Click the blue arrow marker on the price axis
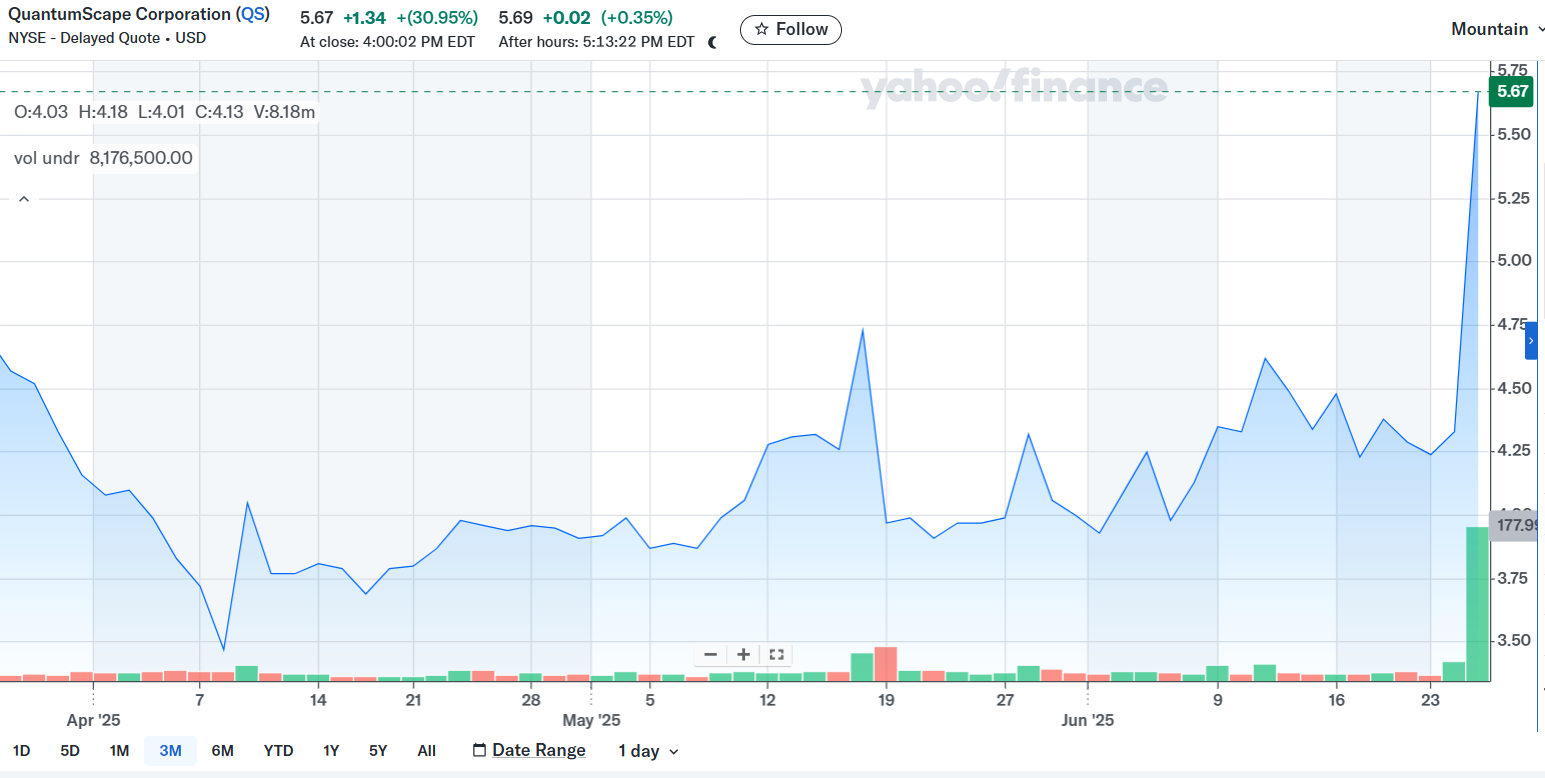 click(1532, 341)
